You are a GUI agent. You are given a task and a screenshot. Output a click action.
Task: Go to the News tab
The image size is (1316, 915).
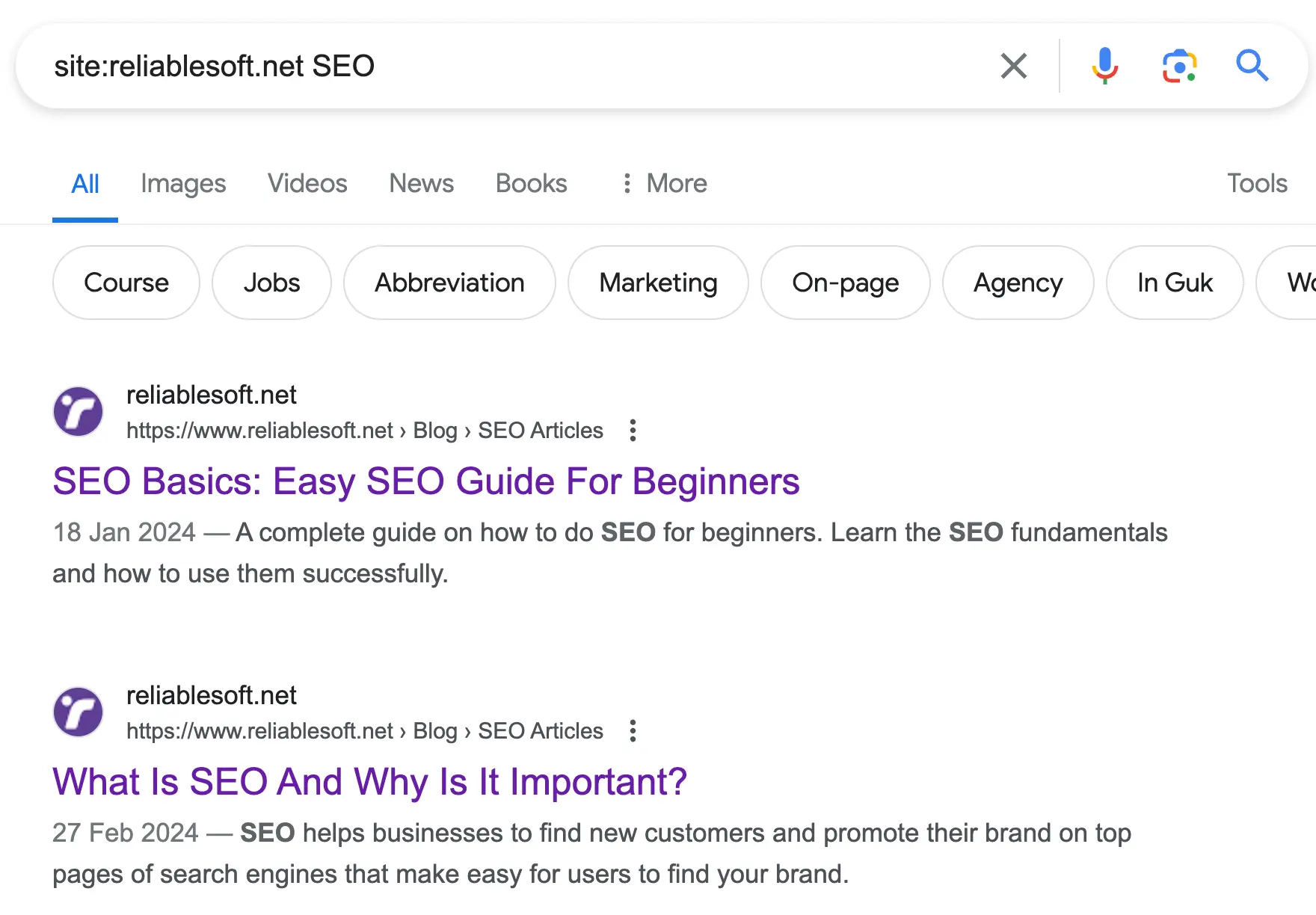coord(421,183)
